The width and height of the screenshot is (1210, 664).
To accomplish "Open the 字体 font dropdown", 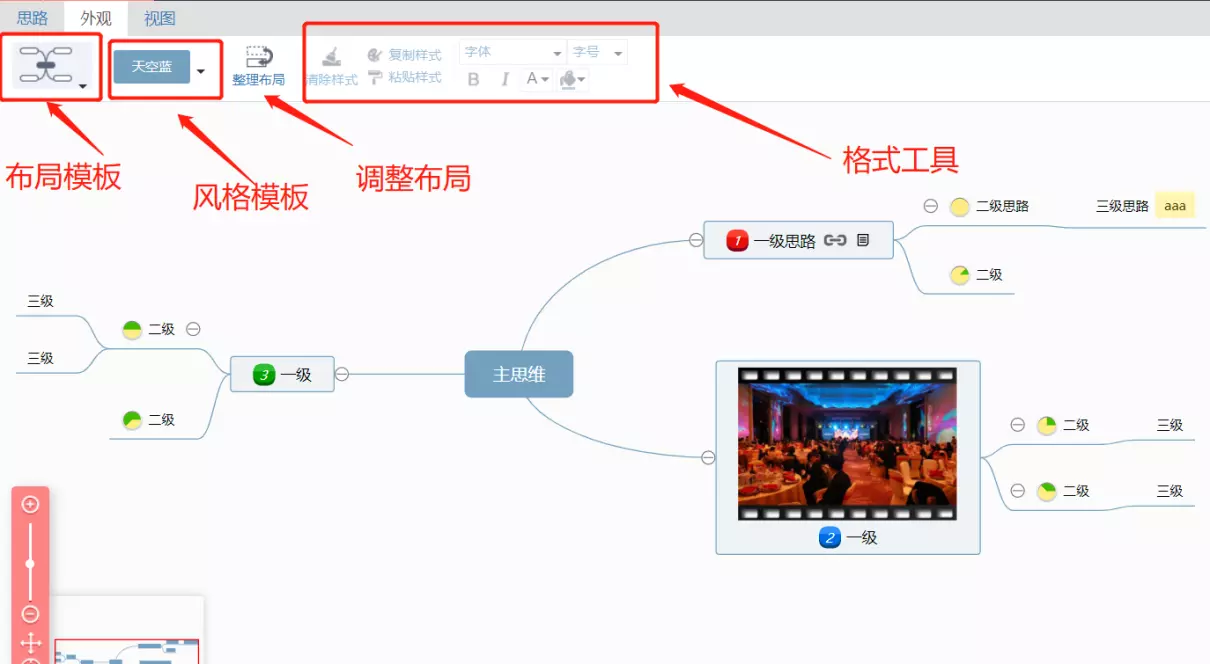I will pos(513,52).
